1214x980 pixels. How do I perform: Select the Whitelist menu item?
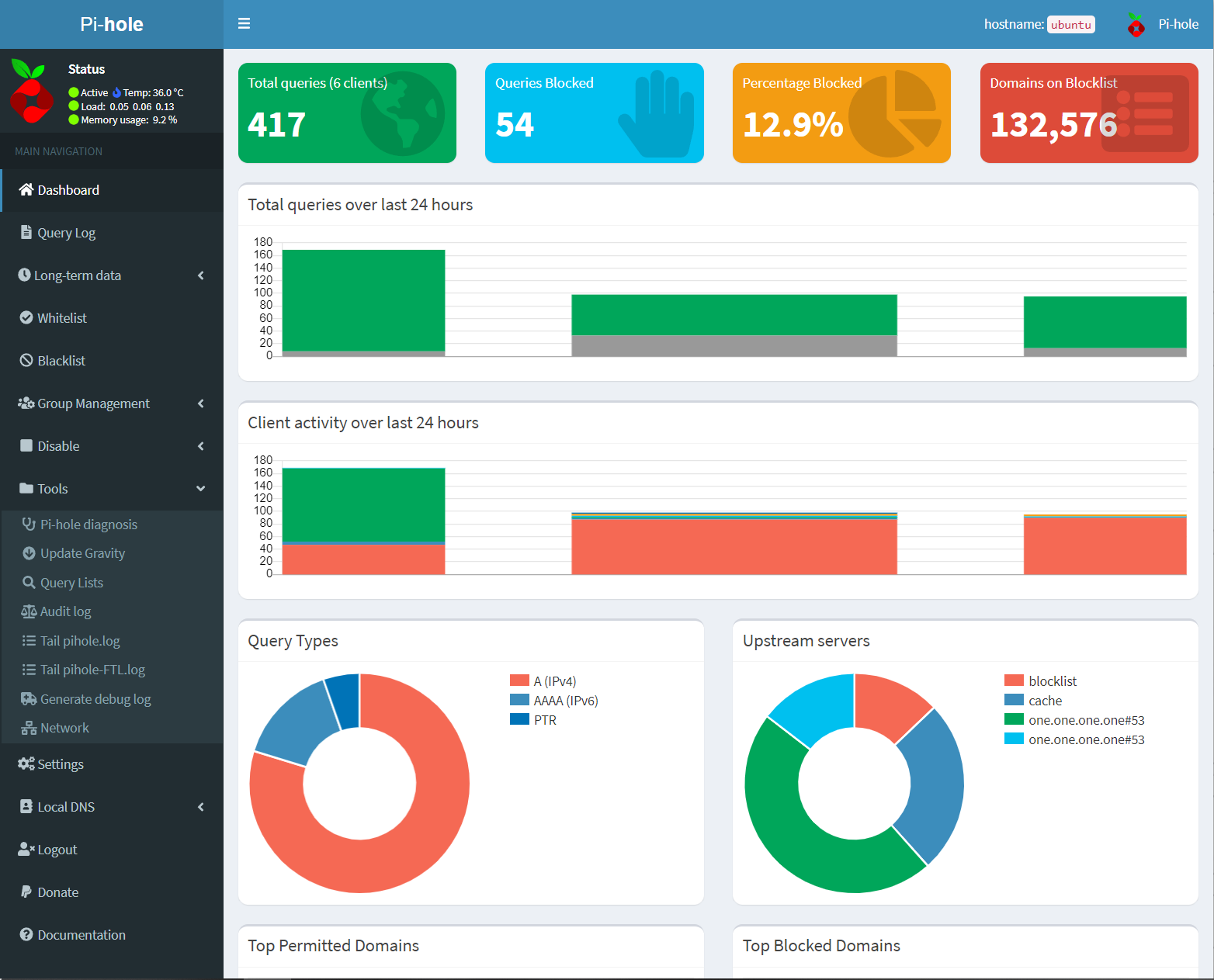coord(61,317)
